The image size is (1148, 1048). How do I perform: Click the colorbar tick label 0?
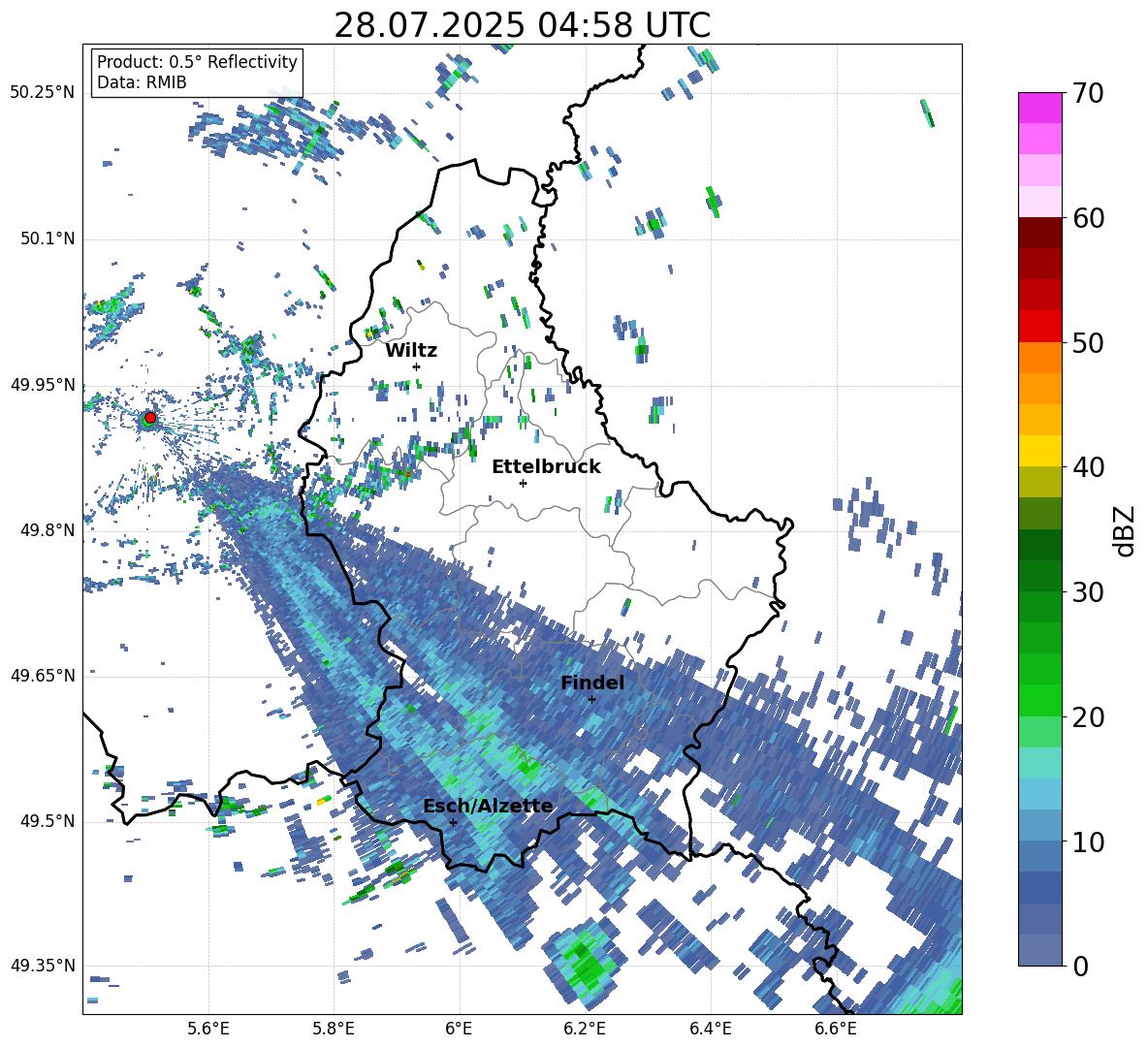pos(1080,966)
